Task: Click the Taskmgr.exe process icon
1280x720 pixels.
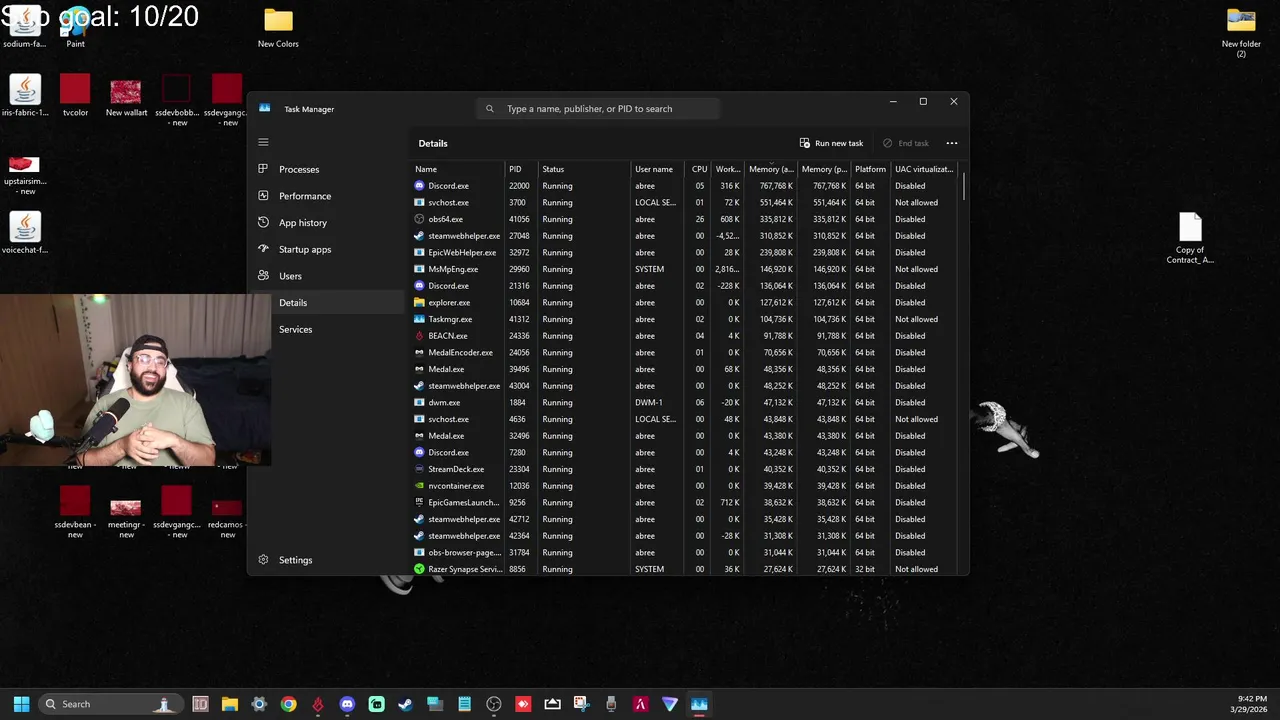Action: point(419,319)
